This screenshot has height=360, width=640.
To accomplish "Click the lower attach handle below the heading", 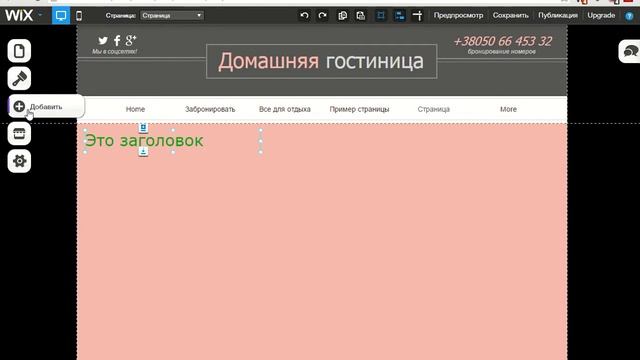I will [x=143, y=152].
